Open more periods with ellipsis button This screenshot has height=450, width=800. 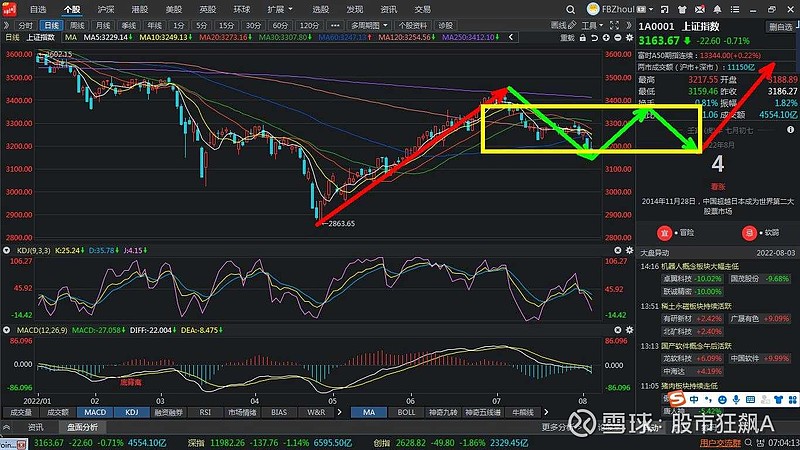click(x=335, y=25)
